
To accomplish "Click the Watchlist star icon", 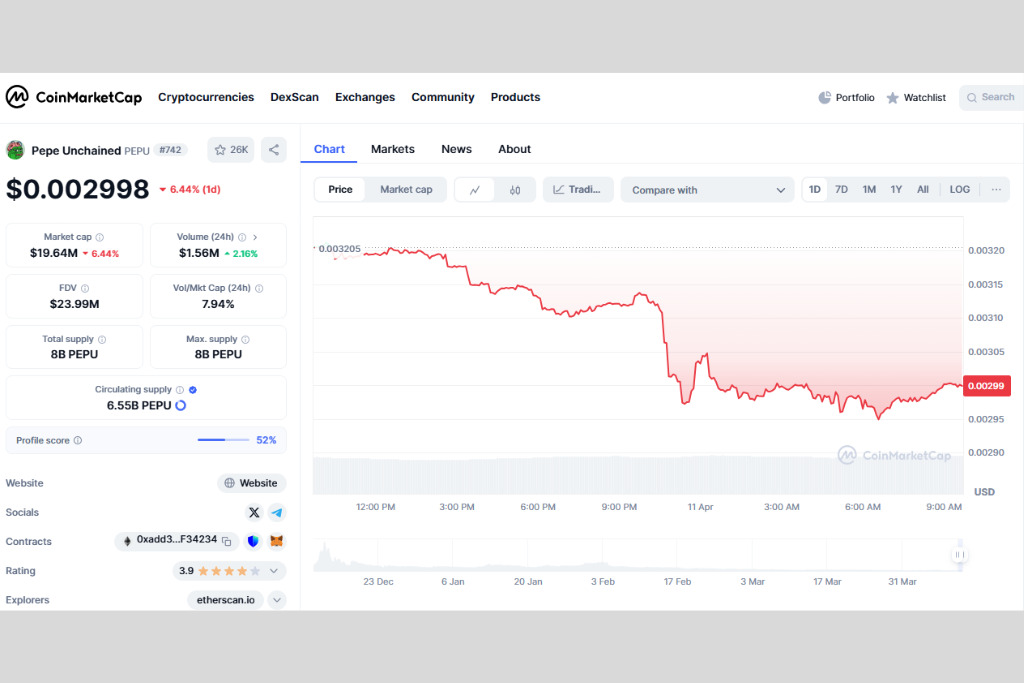I will coord(892,98).
